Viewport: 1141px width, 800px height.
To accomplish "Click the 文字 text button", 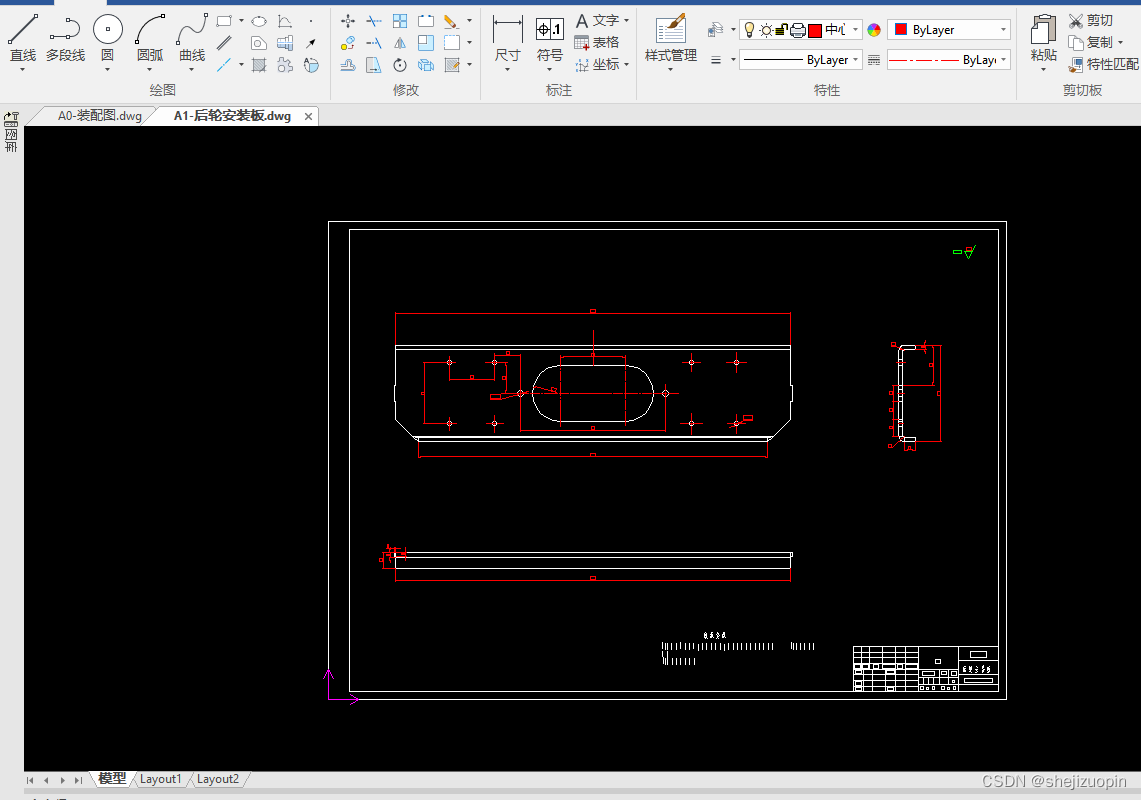I will tap(597, 20).
